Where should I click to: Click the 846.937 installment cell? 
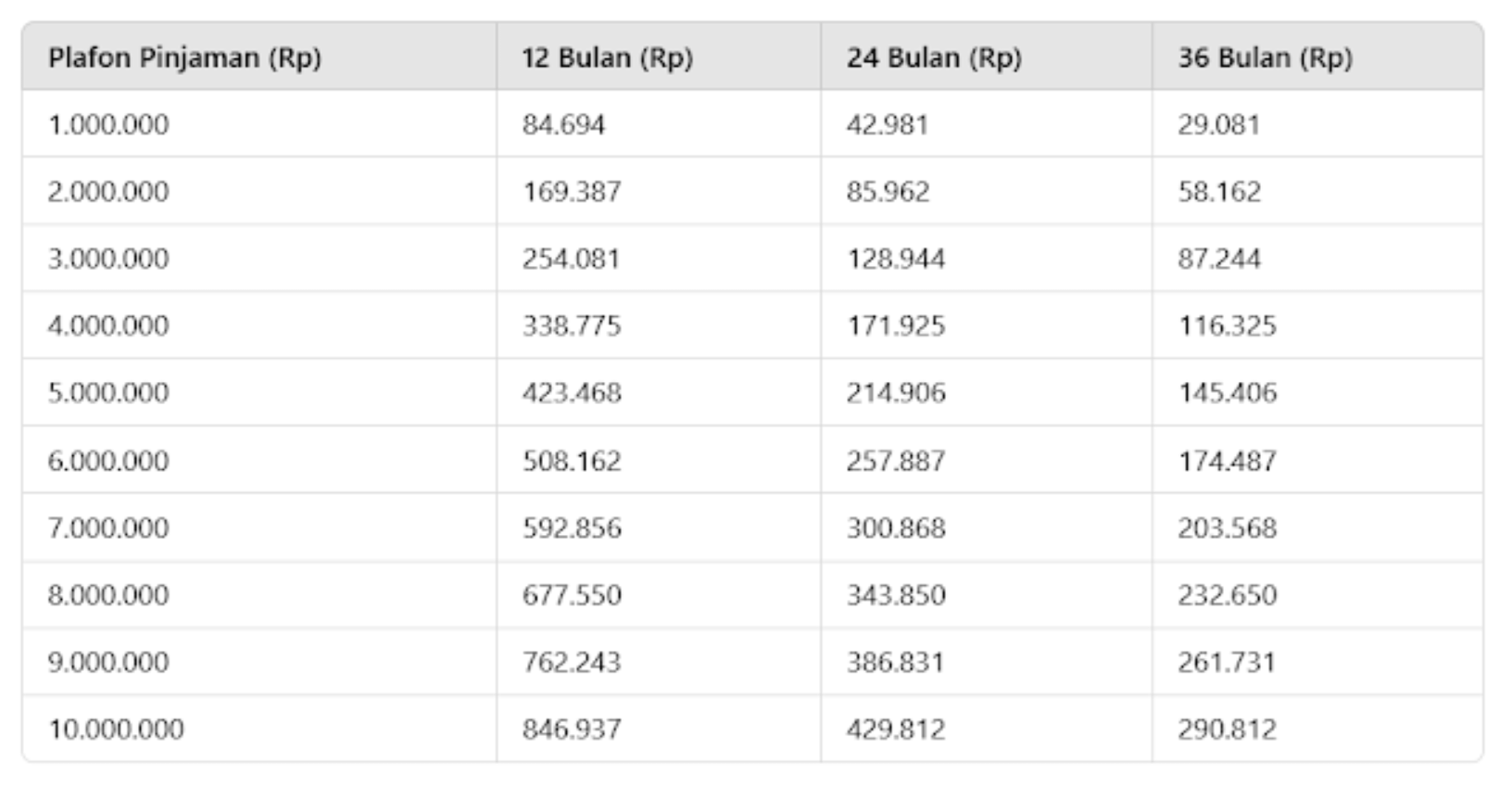(x=571, y=729)
